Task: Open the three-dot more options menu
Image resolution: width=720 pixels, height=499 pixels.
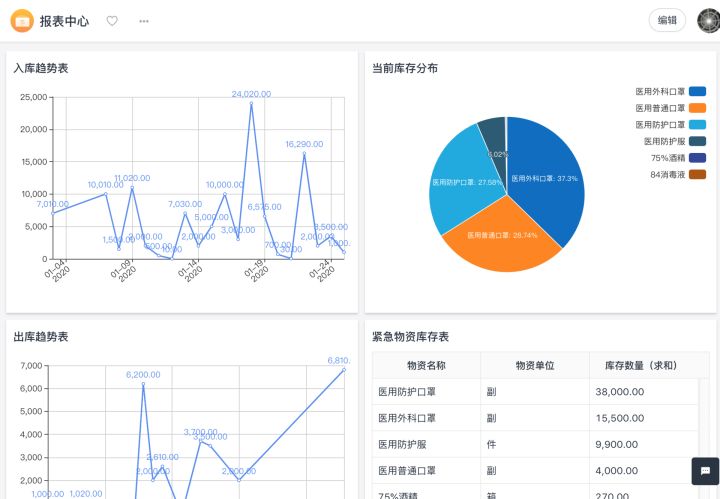Action: (x=144, y=21)
